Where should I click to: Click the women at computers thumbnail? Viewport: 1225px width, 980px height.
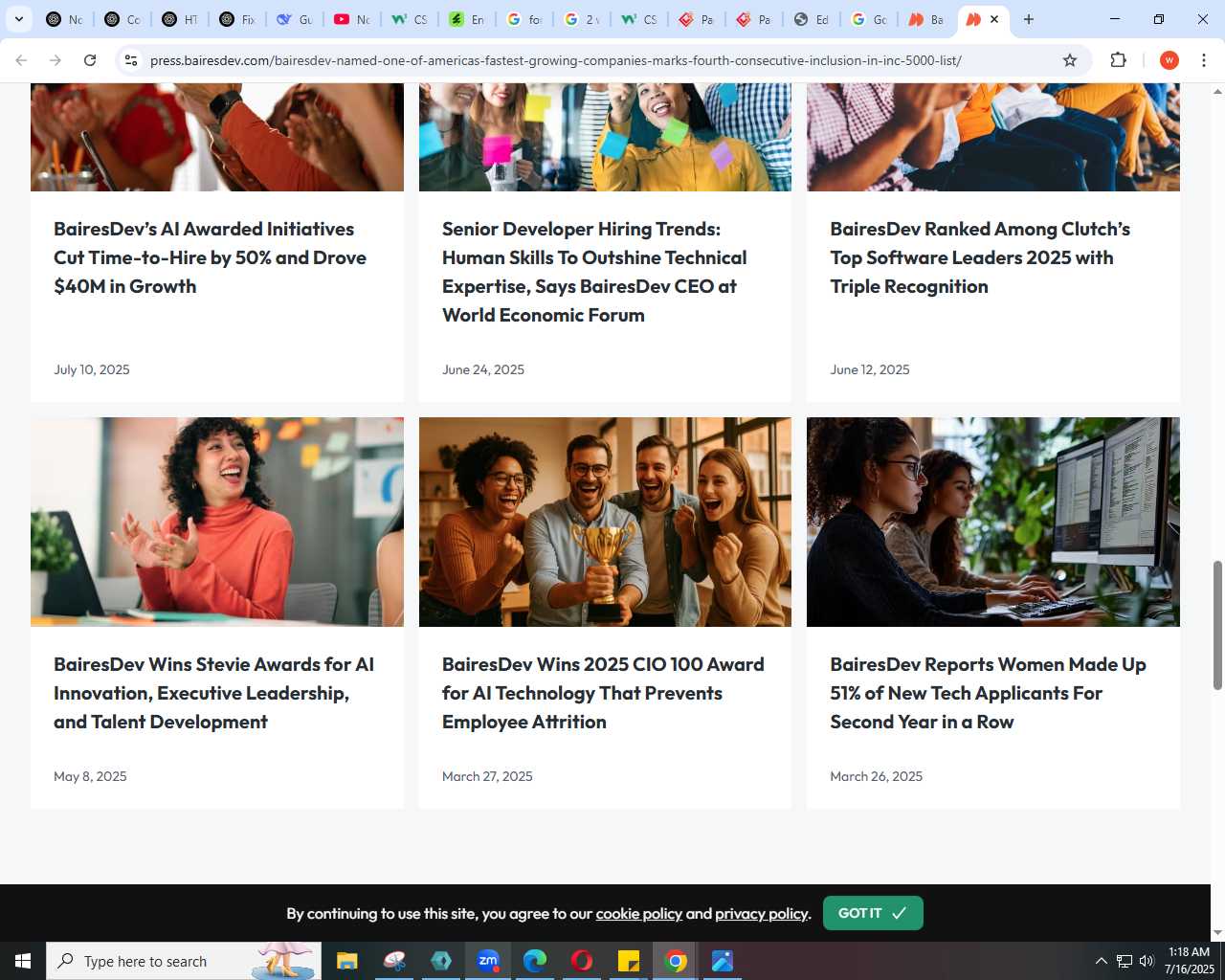click(x=993, y=522)
